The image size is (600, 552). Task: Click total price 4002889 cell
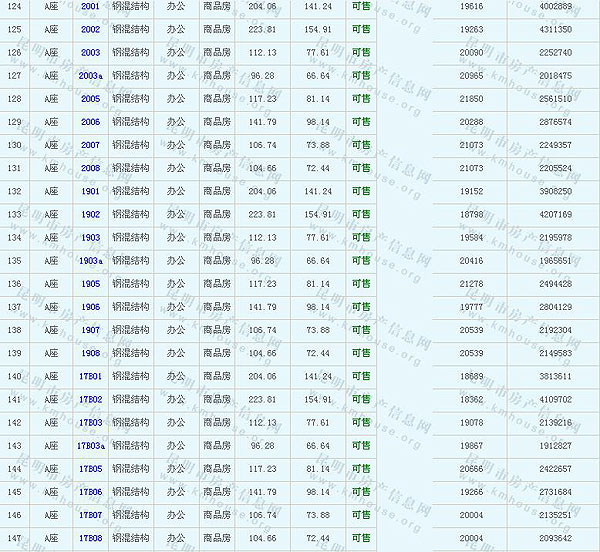555,6
